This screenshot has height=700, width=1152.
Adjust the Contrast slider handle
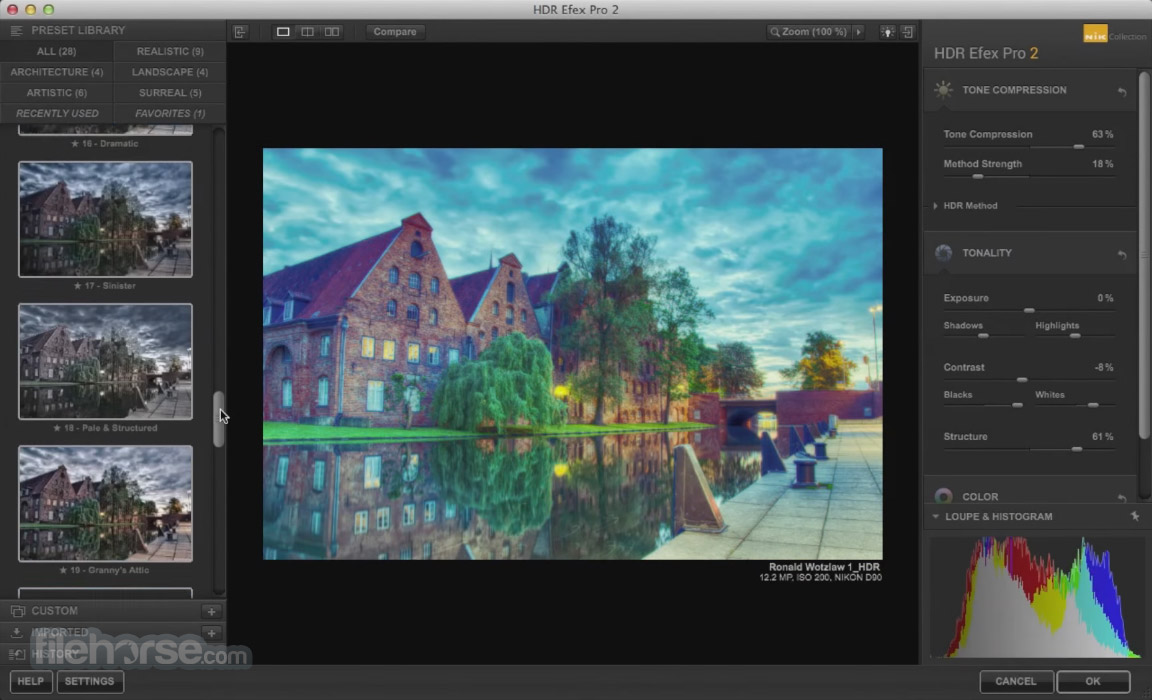[1022, 380]
